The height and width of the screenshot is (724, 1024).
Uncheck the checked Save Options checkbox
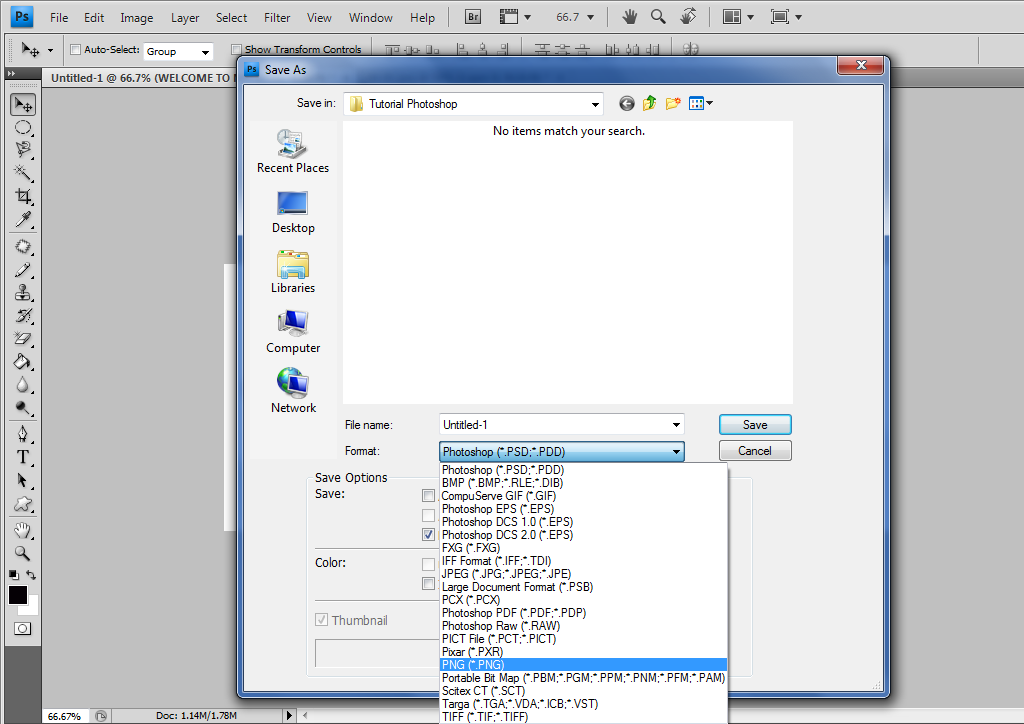coord(428,535)
